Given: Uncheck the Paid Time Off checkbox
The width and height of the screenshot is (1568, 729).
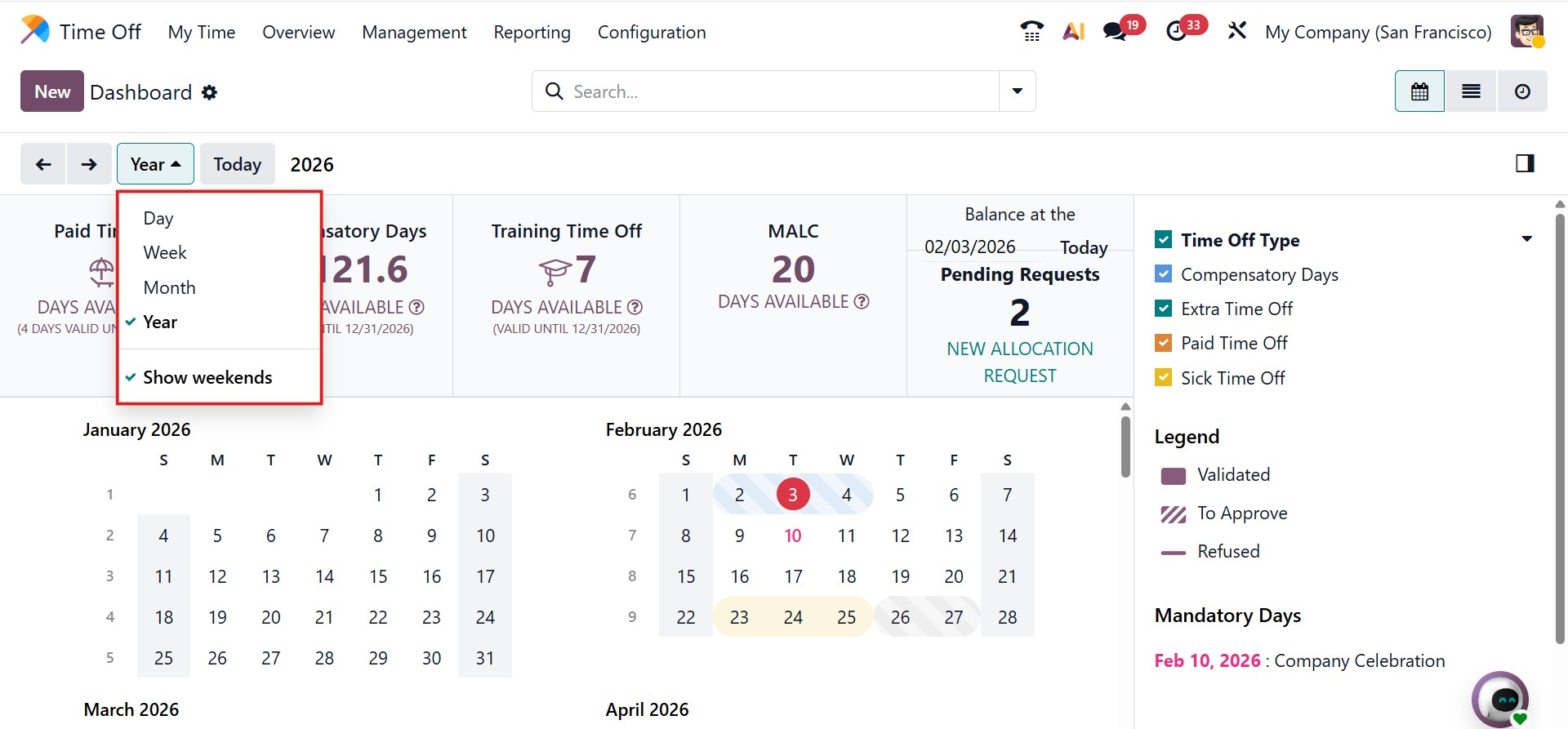Looking at the screenshot, I should (1163, 343).
